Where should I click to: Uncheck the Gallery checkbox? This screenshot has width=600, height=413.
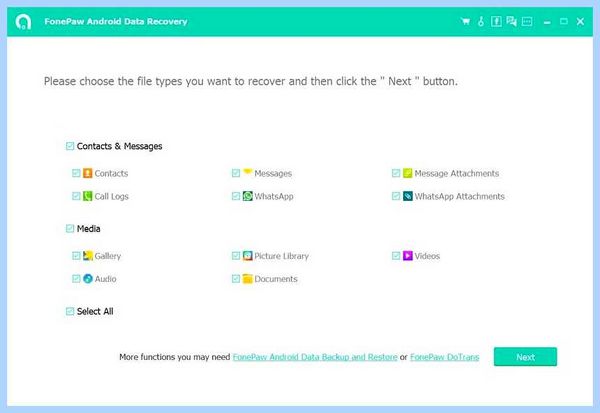click(x=76, y=256)
